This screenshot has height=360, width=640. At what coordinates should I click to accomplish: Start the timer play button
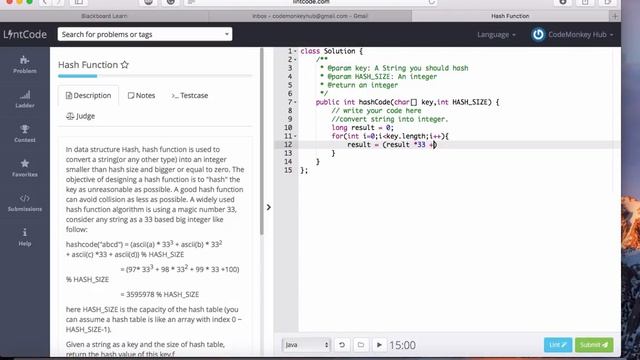379,345
